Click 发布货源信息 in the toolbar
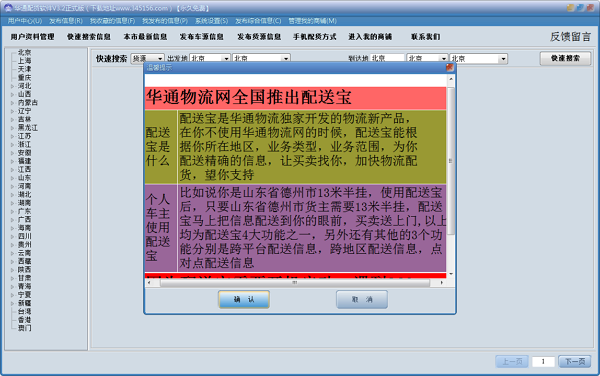 click(x=259, y=37)
